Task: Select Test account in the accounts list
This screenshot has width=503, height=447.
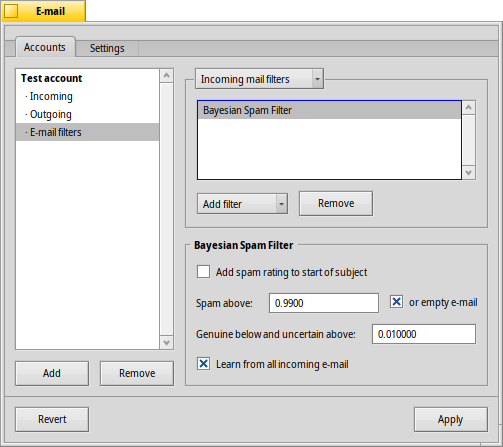Action: [51, 78]
